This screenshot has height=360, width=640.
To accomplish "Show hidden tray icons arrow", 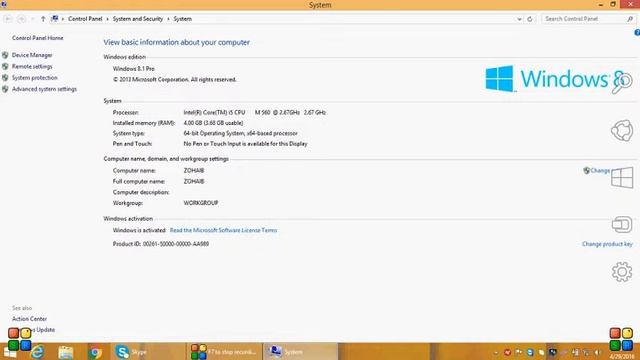I will (496, 352).
